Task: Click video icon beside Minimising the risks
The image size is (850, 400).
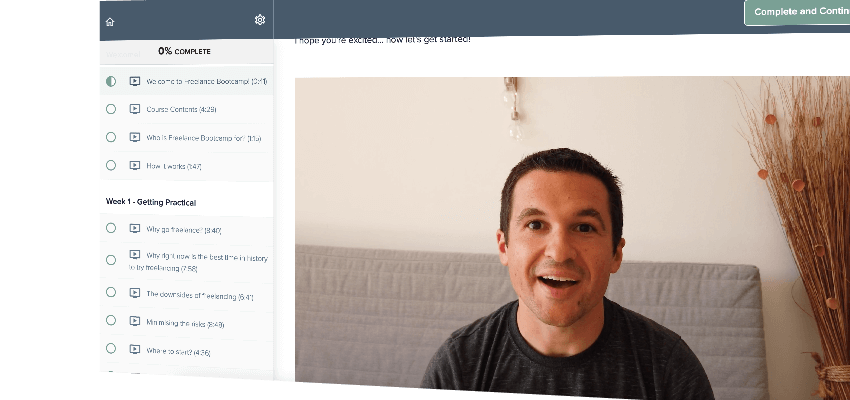Action: click(x=135, y=322)
